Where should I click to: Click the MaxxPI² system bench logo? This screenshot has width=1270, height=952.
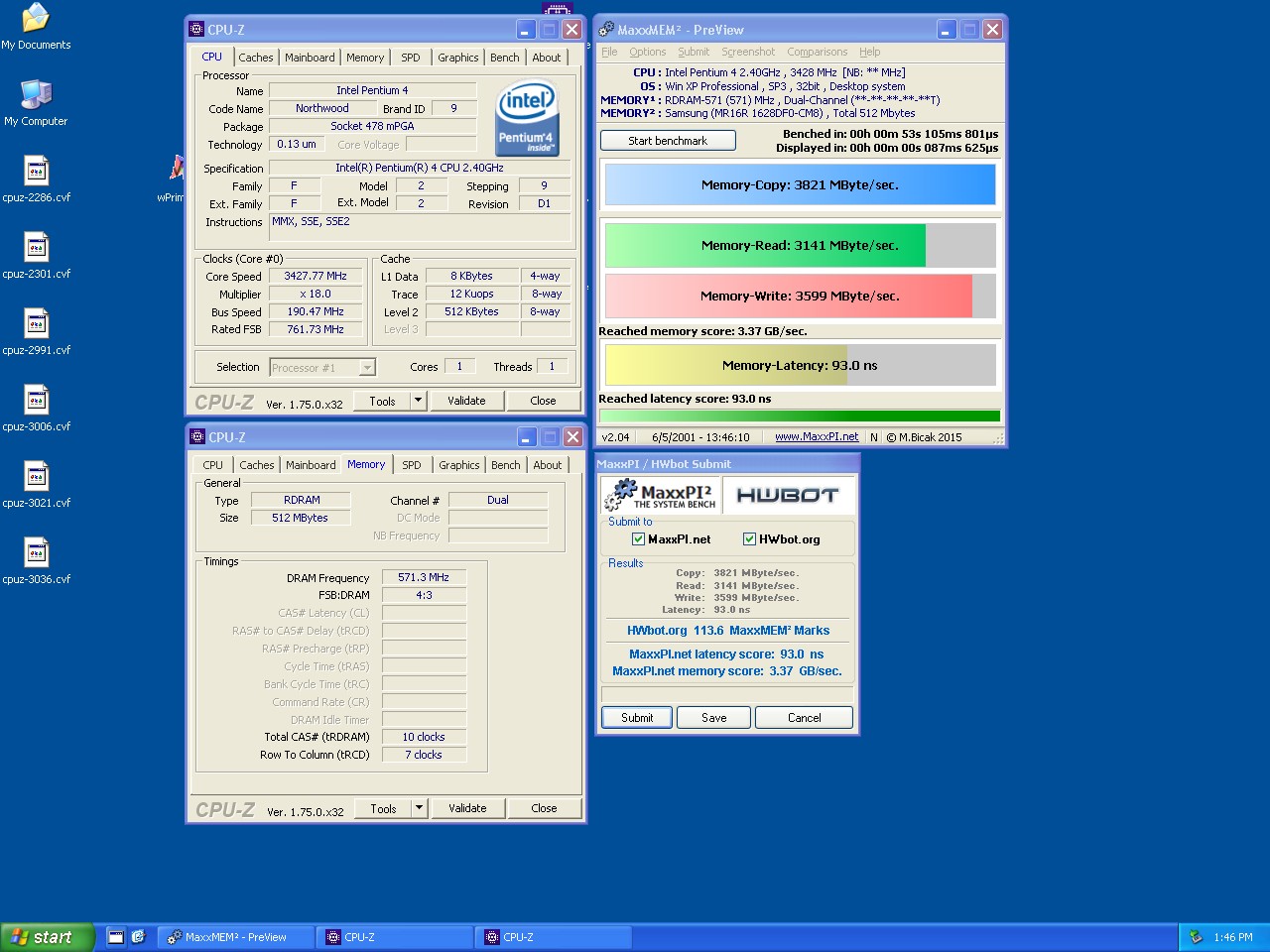coord(661,494)
